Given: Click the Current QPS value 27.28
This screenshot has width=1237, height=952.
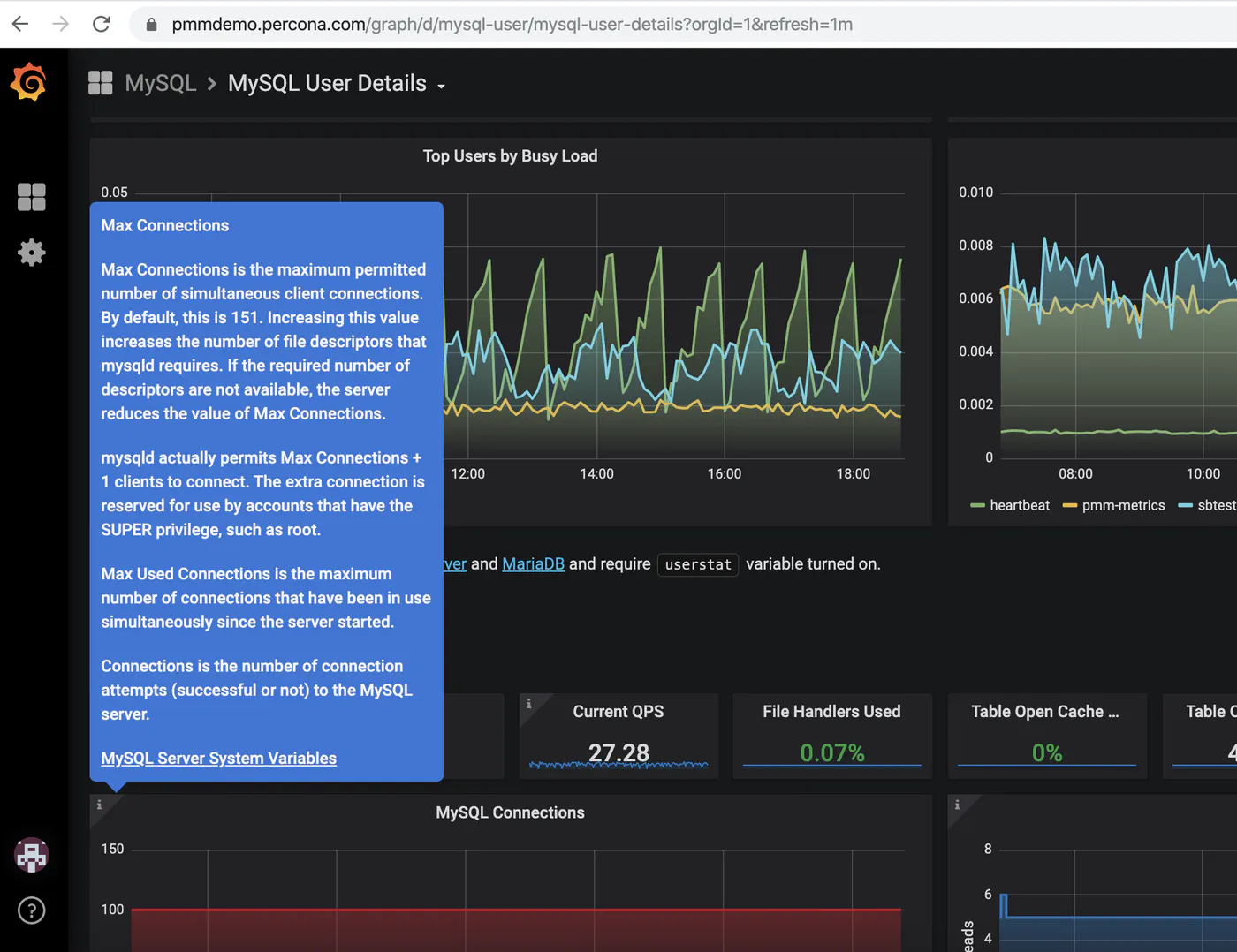Looking at the screenshot, I should coord(618,752).
